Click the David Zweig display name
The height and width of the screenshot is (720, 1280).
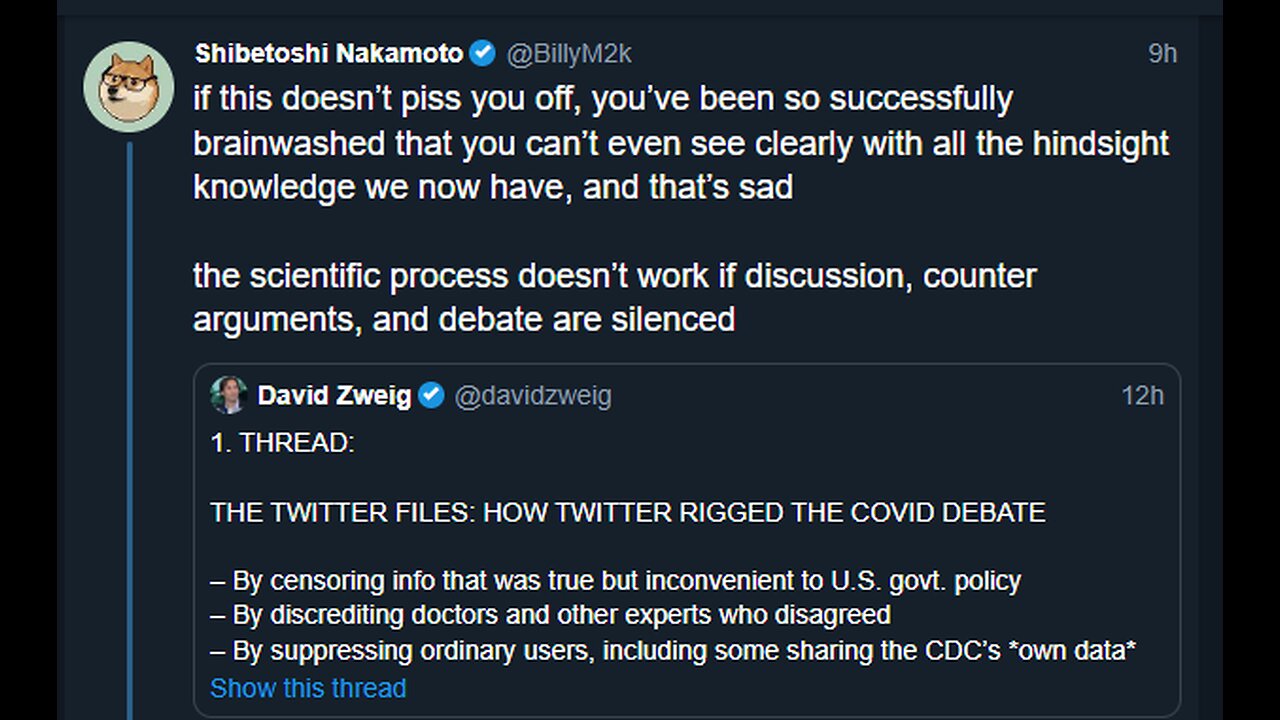[334, 396]
